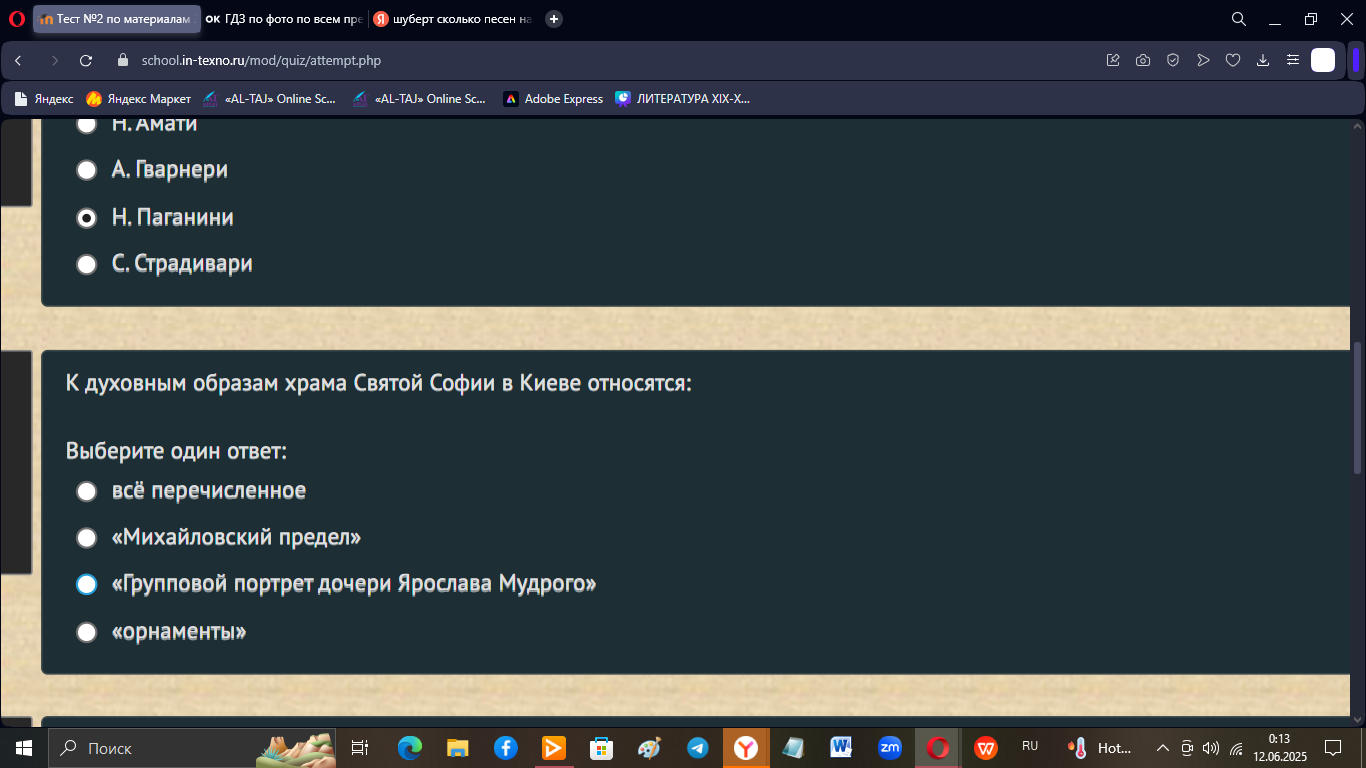Open Easy Setup sliders icon

pos(1293,61)
